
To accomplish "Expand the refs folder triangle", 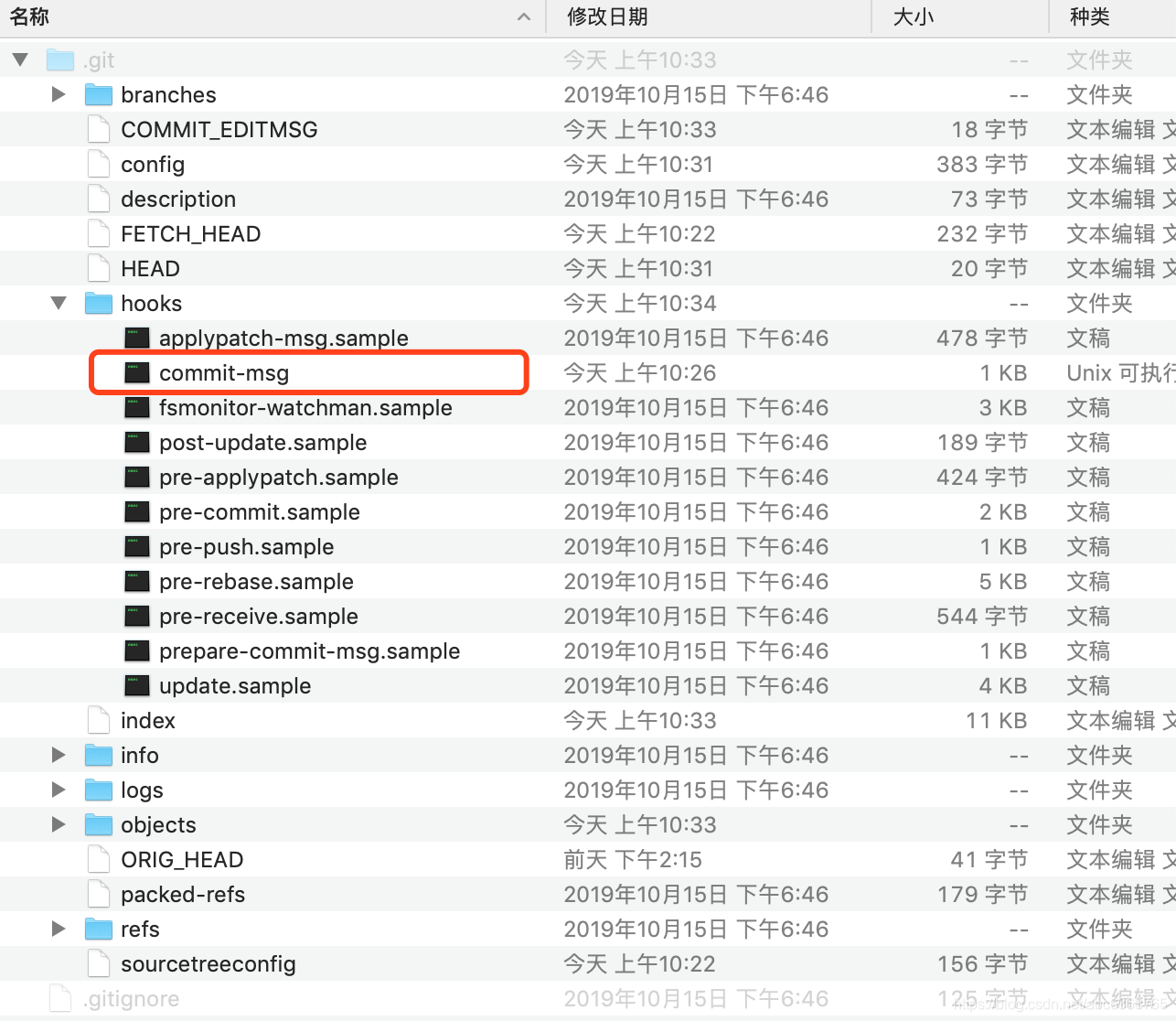I will tap(59, 929).
